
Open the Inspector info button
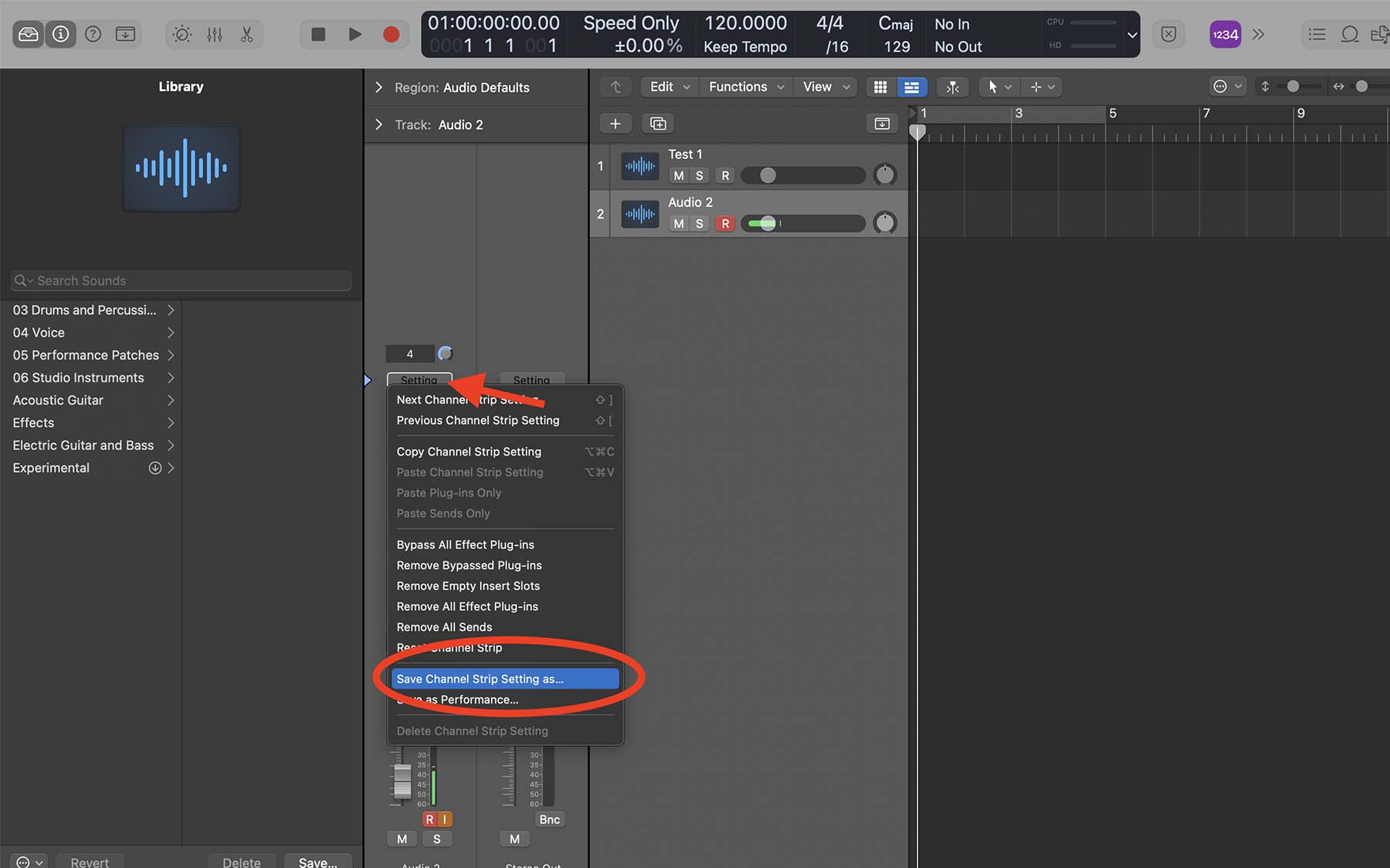[x=60, y=34]
